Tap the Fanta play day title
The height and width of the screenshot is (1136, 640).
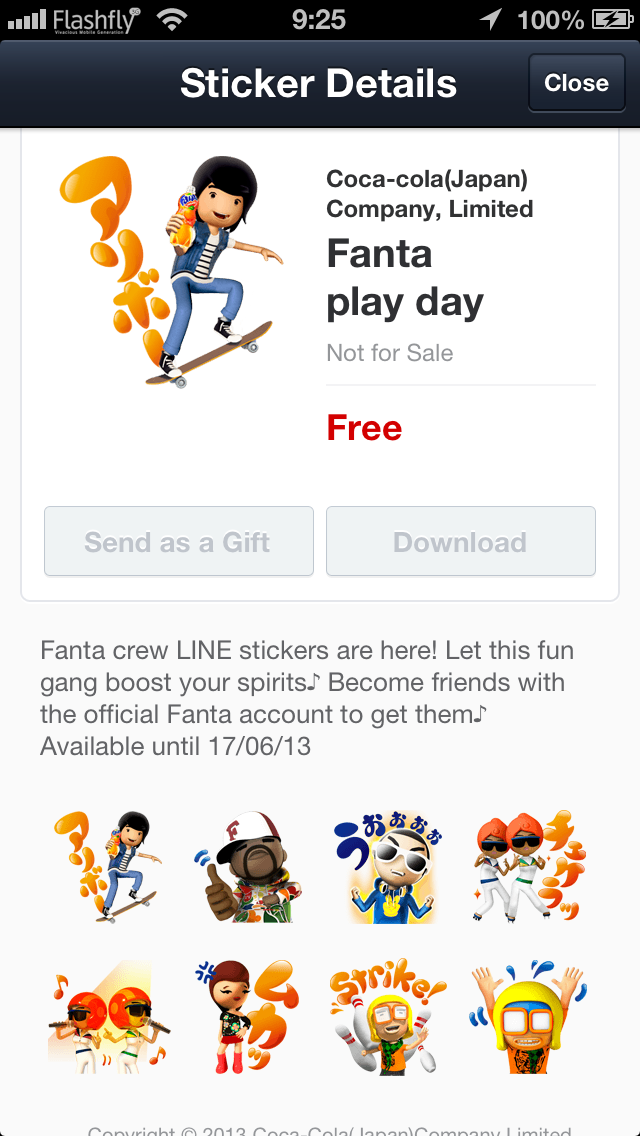404,278
